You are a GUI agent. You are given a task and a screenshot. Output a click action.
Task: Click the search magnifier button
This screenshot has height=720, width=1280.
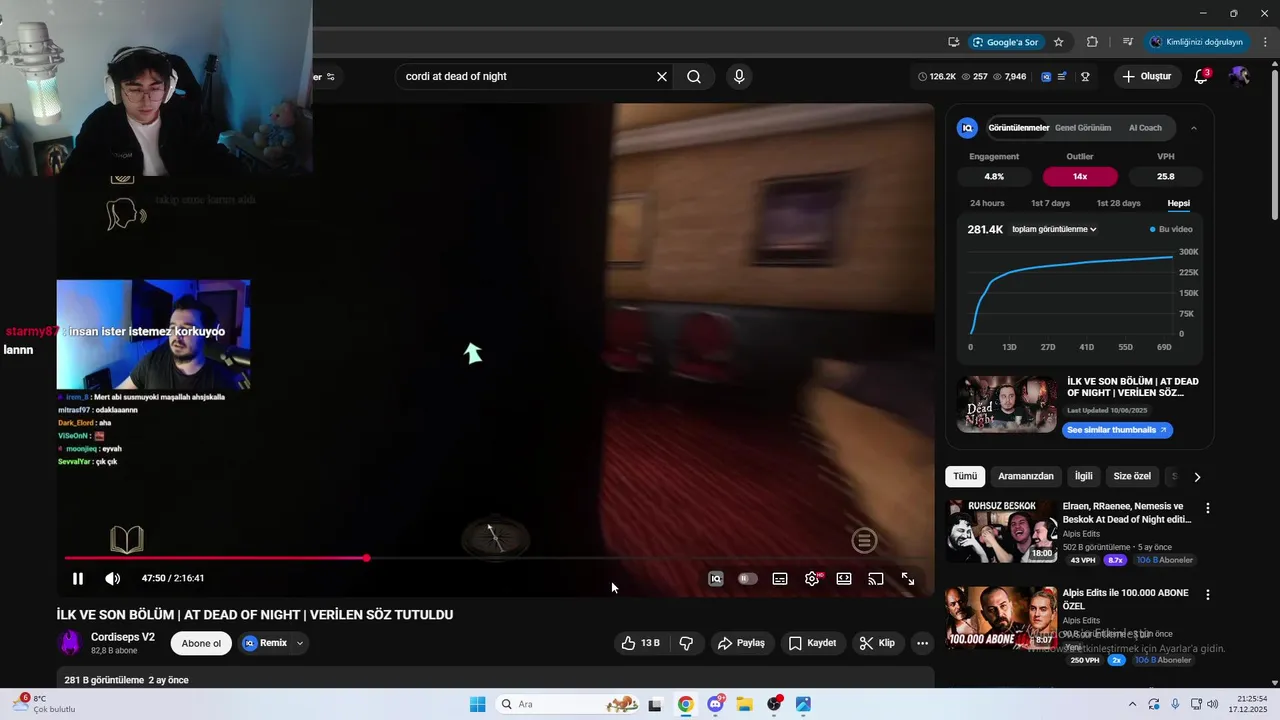coord(694,77)
